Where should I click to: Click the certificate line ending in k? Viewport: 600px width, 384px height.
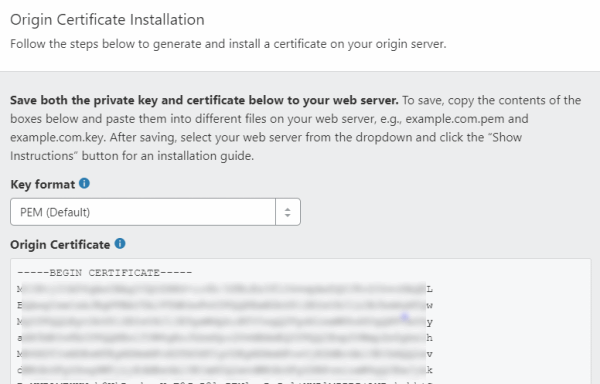(225, 370)
